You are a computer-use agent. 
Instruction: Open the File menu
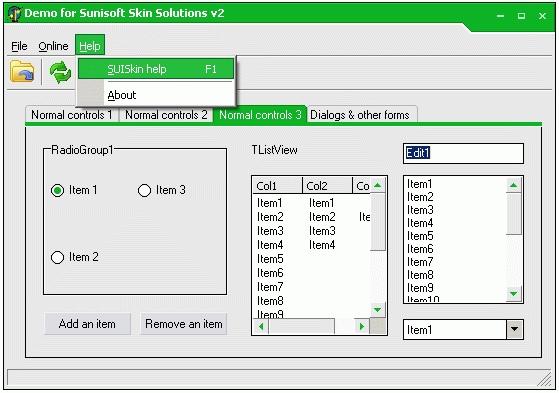coord(19,46)
